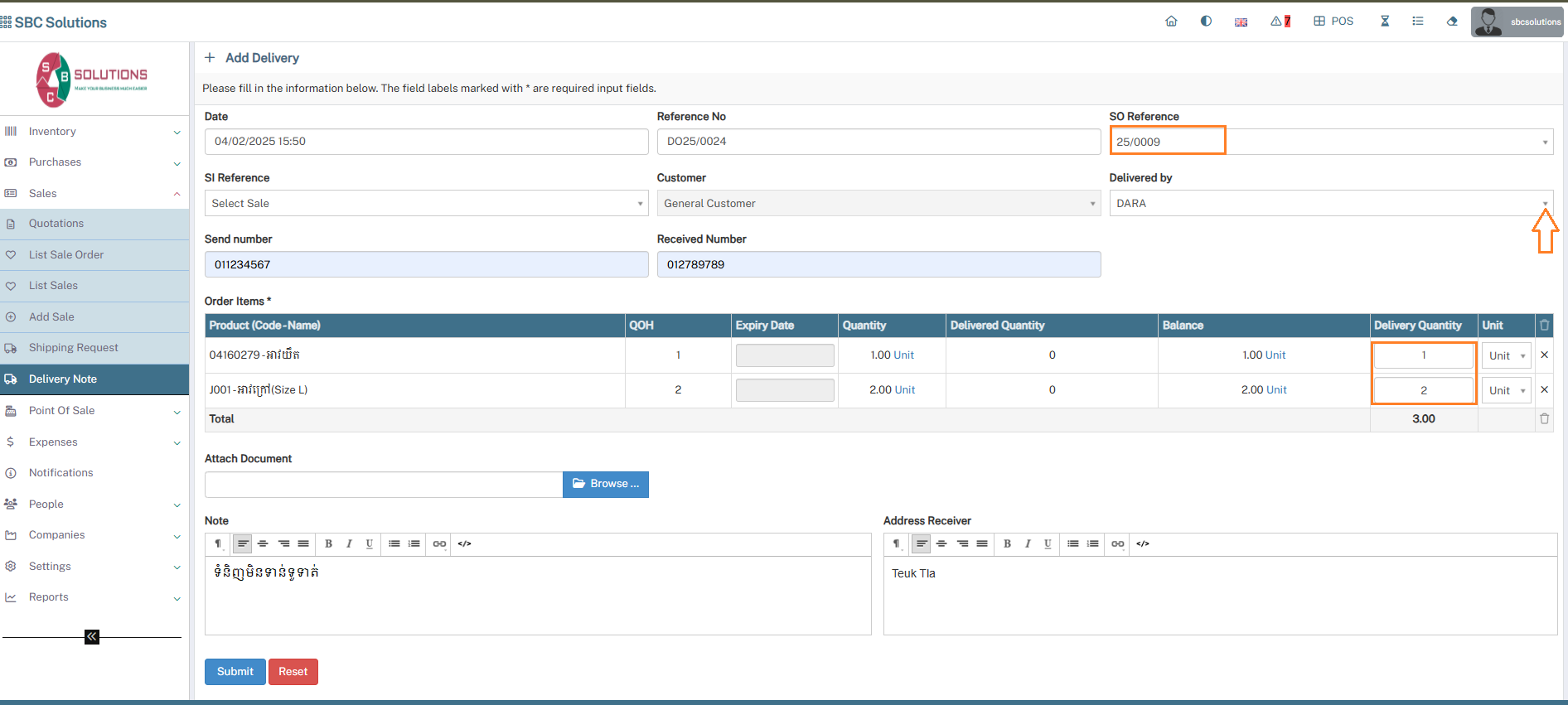Open the Delivered by DARA dropdown
The image size is (1568, 705).
(1330, 203)
